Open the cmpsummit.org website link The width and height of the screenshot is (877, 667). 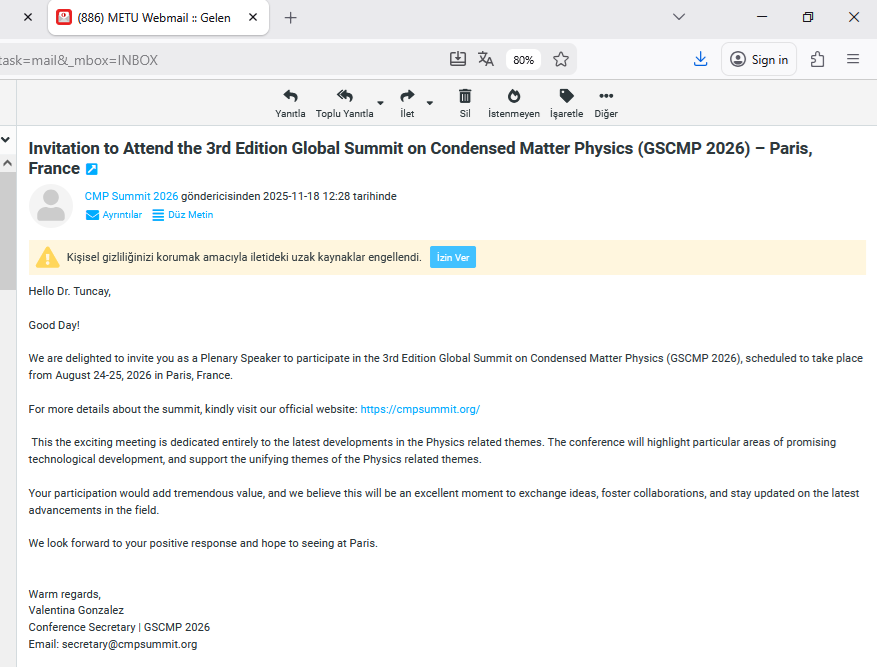(420, 409)
